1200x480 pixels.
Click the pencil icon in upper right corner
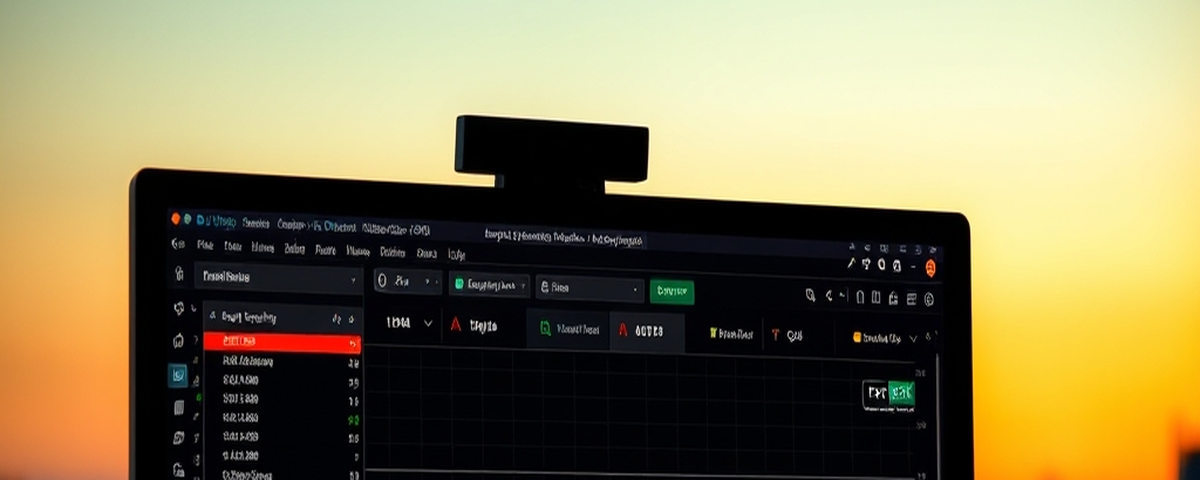(851, 264)
